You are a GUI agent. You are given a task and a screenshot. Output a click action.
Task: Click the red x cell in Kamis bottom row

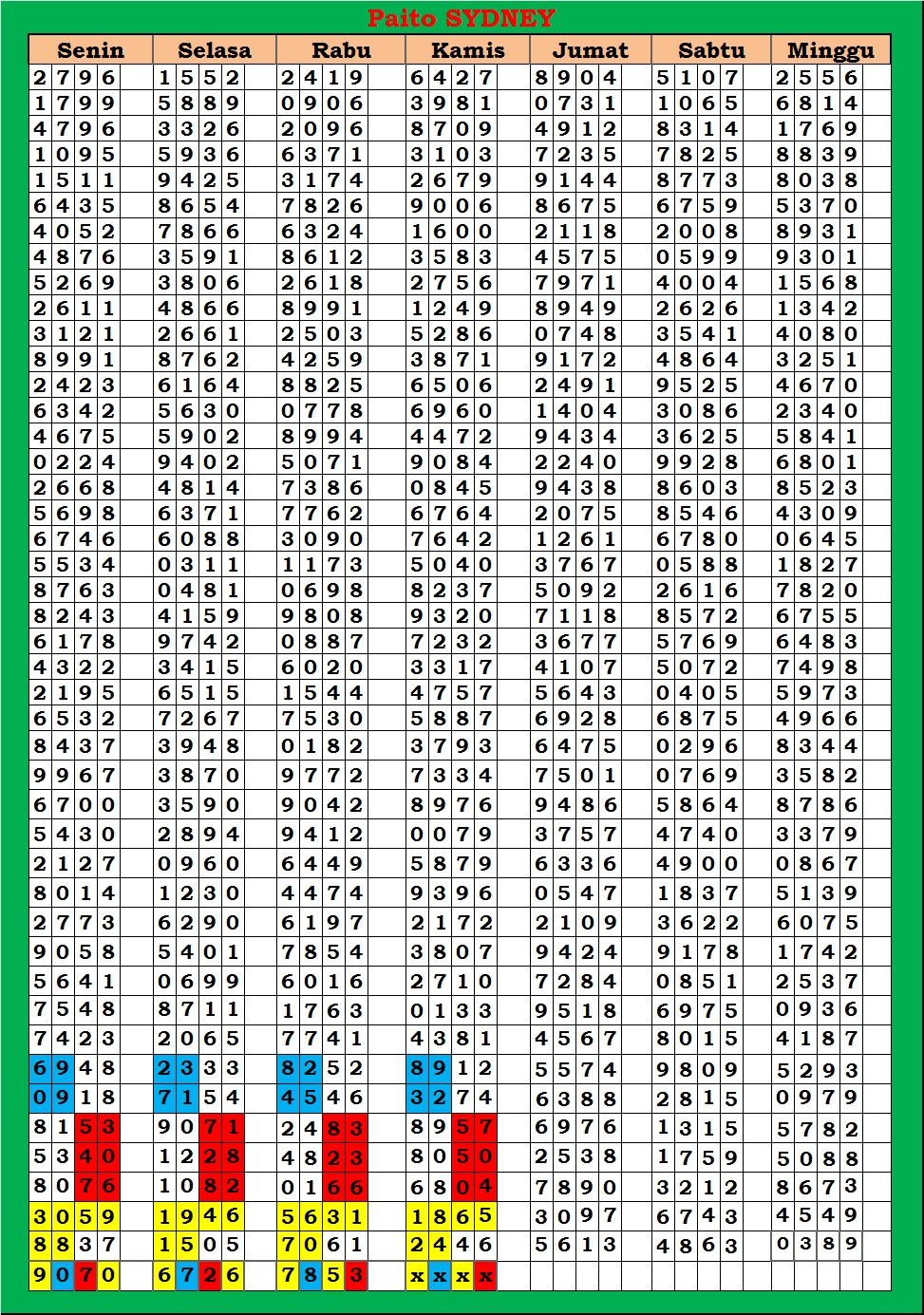tap(485, 1276)
